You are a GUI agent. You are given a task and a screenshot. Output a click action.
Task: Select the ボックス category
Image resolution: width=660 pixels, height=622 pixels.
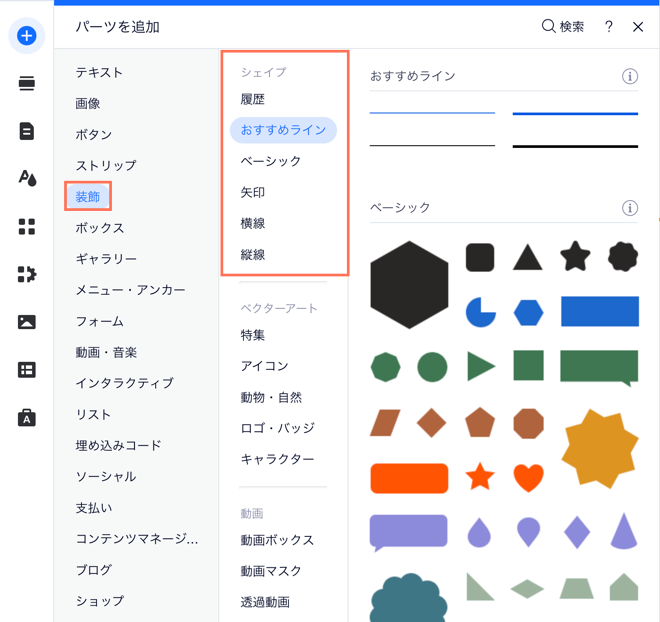(x=100, y=228)
